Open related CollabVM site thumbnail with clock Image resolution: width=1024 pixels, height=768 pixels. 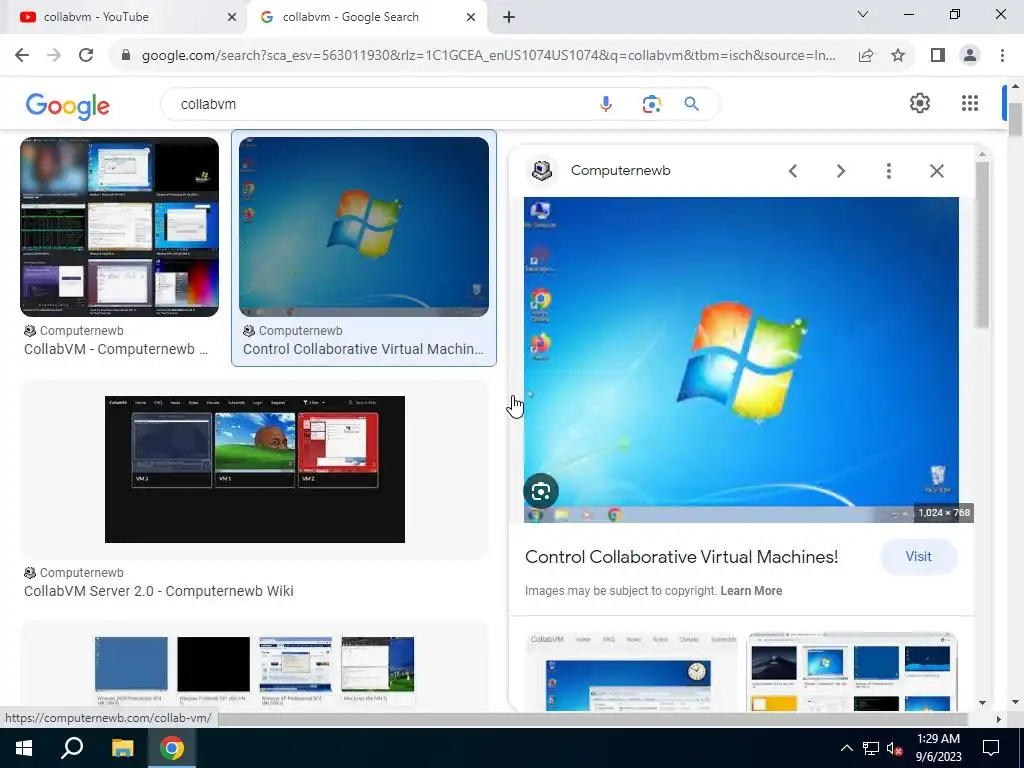(631, 671)
